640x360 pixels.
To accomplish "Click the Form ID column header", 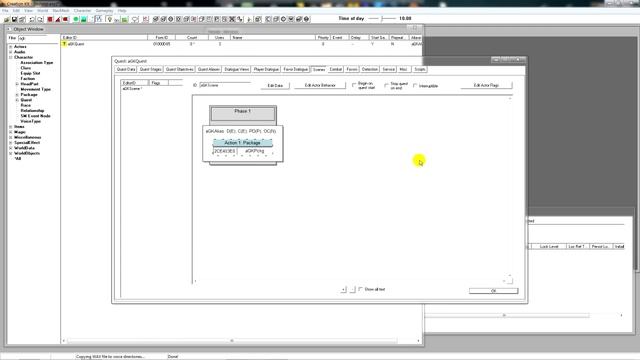I will click(162, 38).
